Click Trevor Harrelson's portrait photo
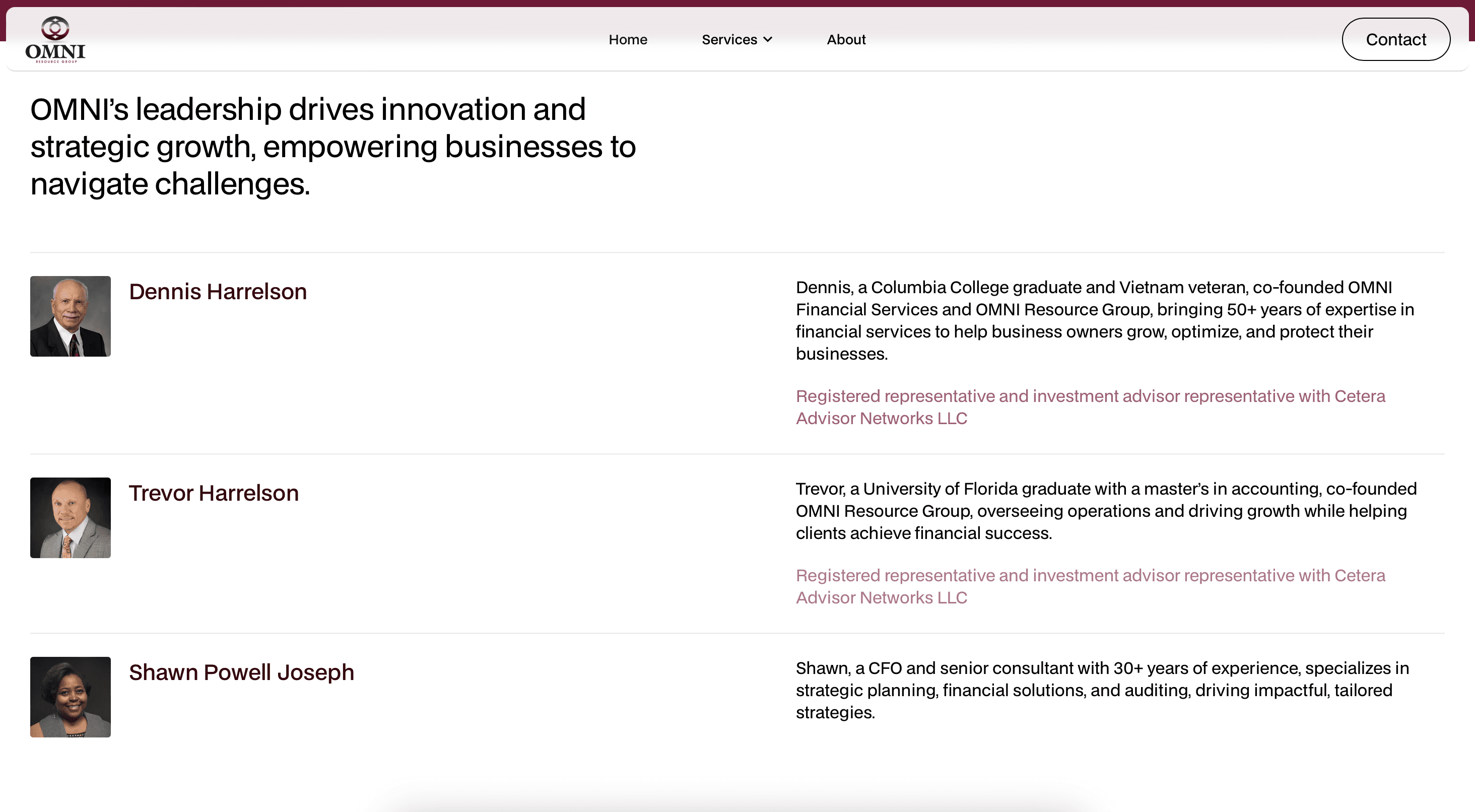Viewport: 1475px width, 812px height. [x=71, y=518]
